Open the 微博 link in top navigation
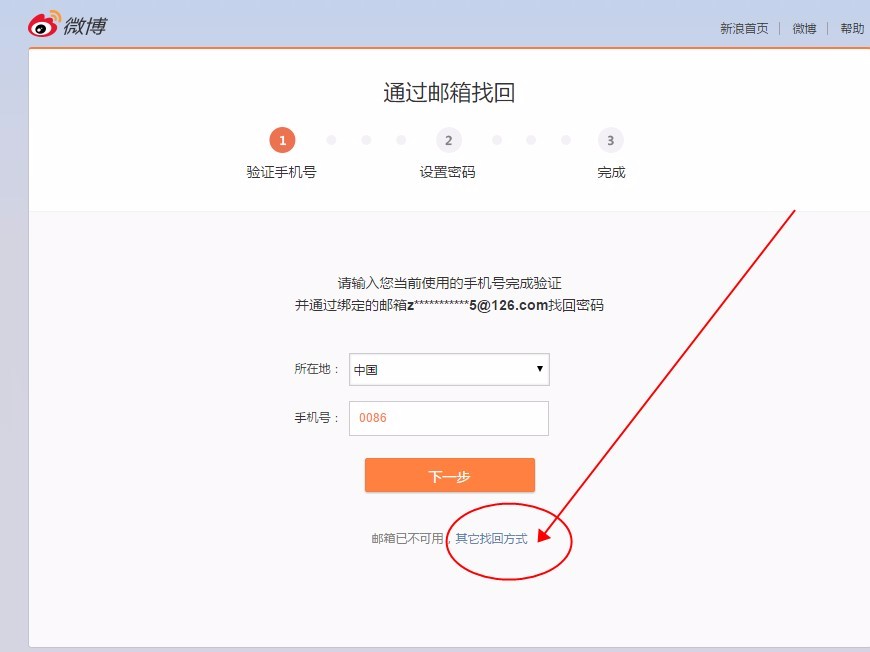 click(x=804, y=28)
